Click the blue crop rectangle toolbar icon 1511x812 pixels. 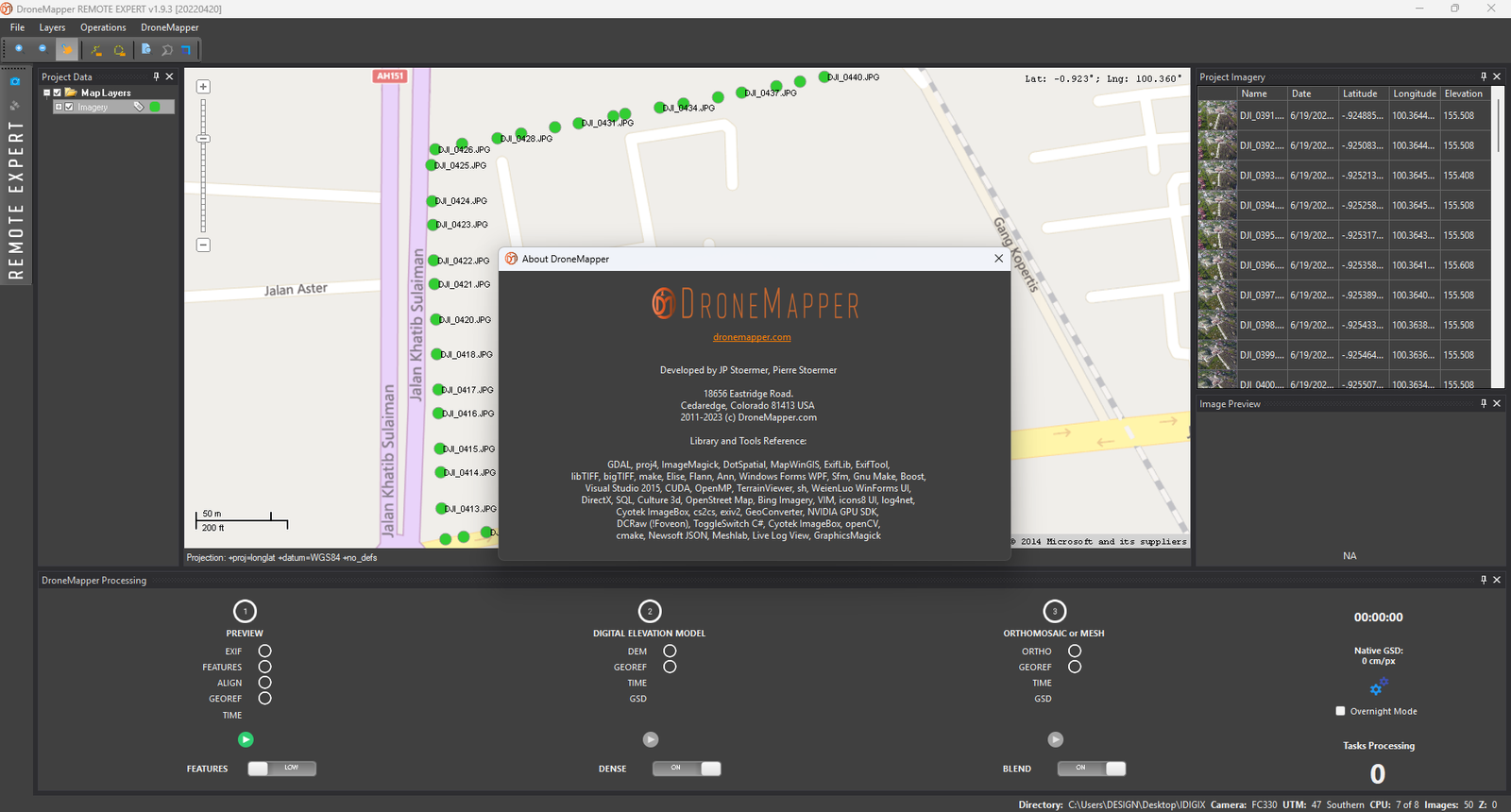(187, 50)
